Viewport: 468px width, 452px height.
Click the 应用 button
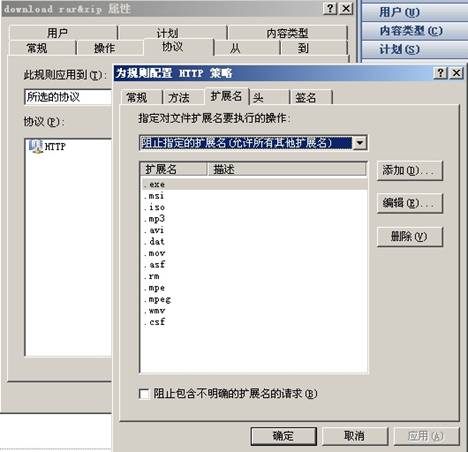(x=426, y=435)
